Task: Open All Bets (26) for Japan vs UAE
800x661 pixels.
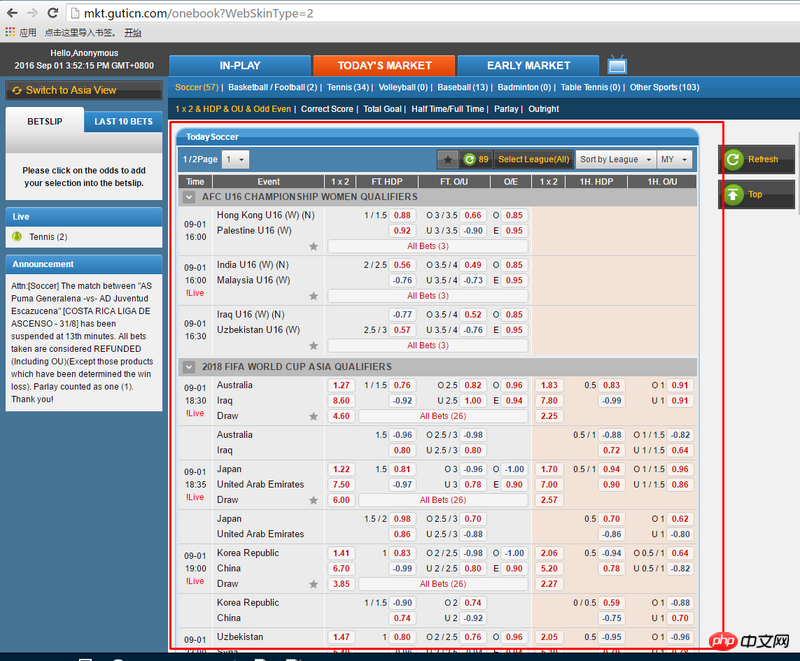Action: coord(443,500)
